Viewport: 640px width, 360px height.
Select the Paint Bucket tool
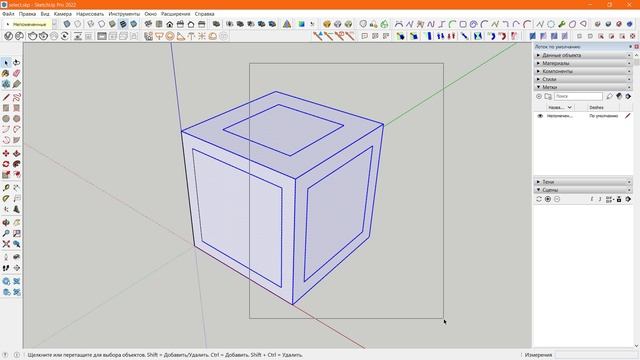click(x=6, y=73)
